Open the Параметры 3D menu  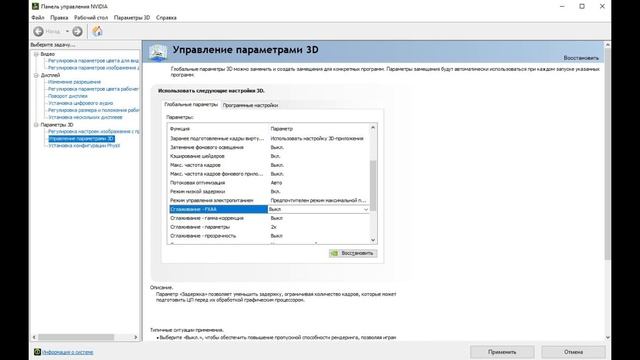[x=132, y=18]
